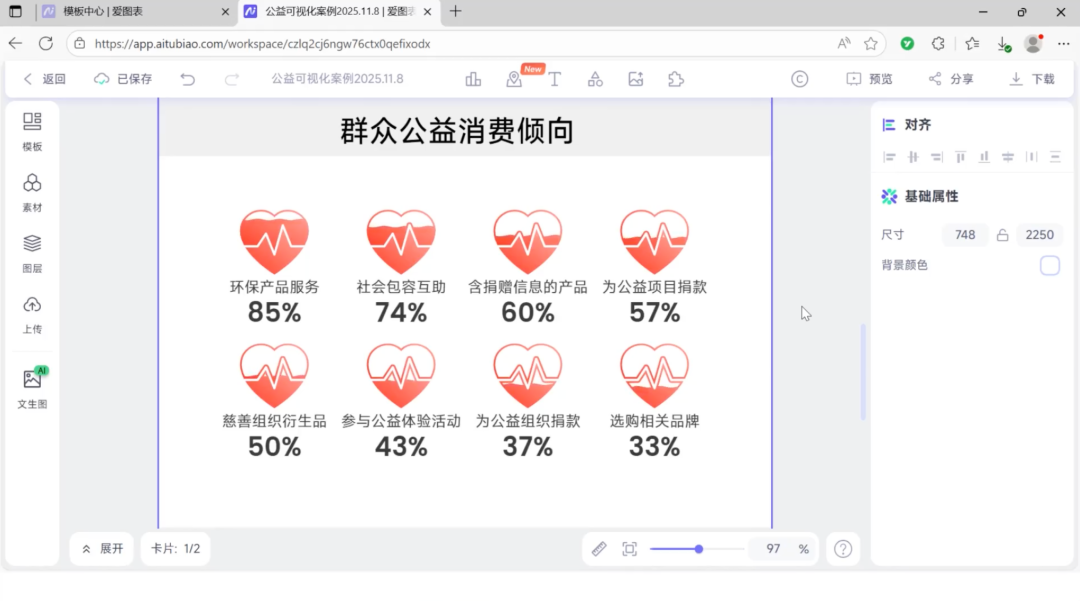Click the 分享 share button
1080x601 pixels.
[950, 79]
